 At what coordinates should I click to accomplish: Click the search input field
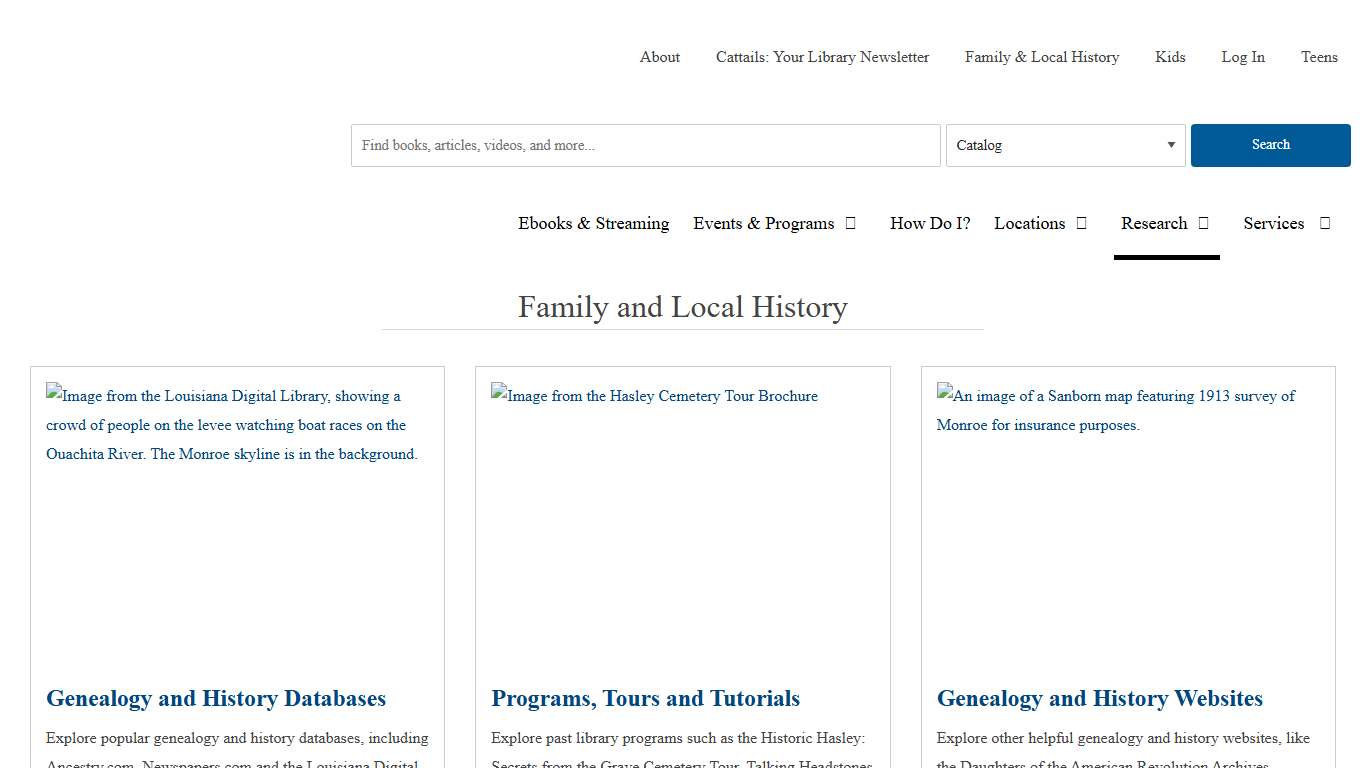pos(645,145)
